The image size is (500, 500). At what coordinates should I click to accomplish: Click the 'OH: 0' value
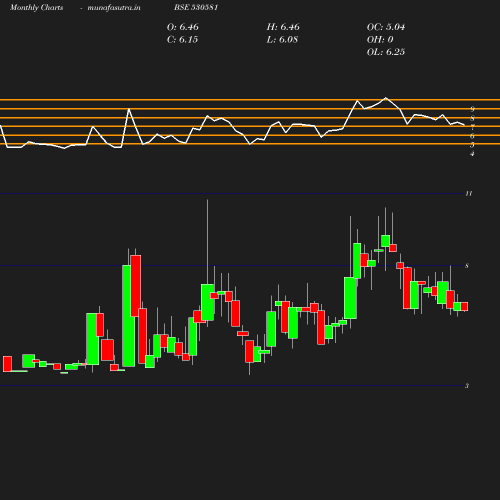[x=380, y=40]
